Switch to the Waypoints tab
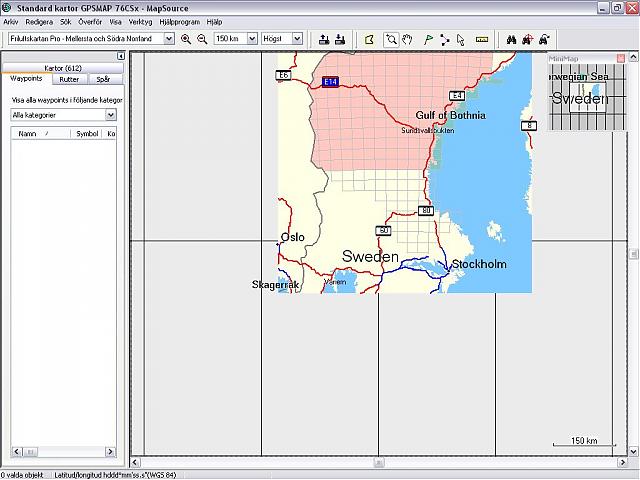The width and height of the screenshot is (640, 480). 26,79
